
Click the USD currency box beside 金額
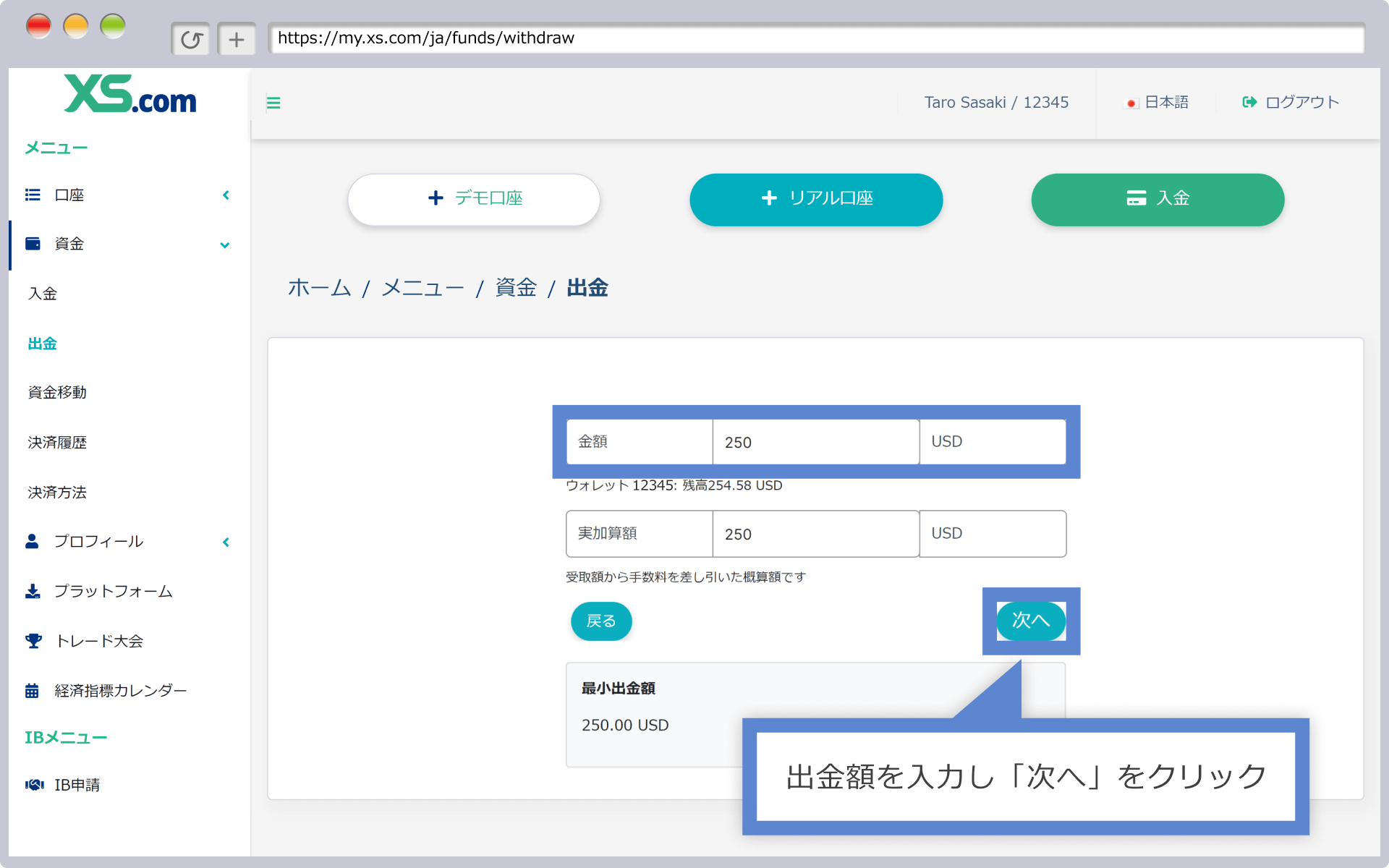tap(993, 442)
